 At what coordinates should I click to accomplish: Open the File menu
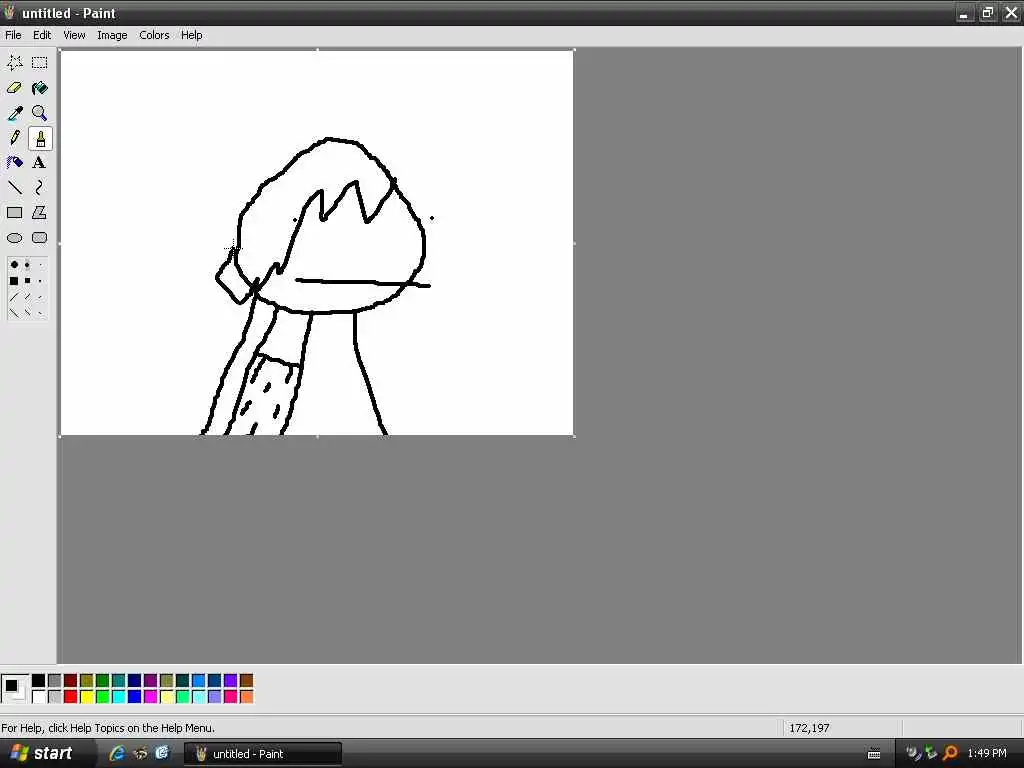pos(13,35)
